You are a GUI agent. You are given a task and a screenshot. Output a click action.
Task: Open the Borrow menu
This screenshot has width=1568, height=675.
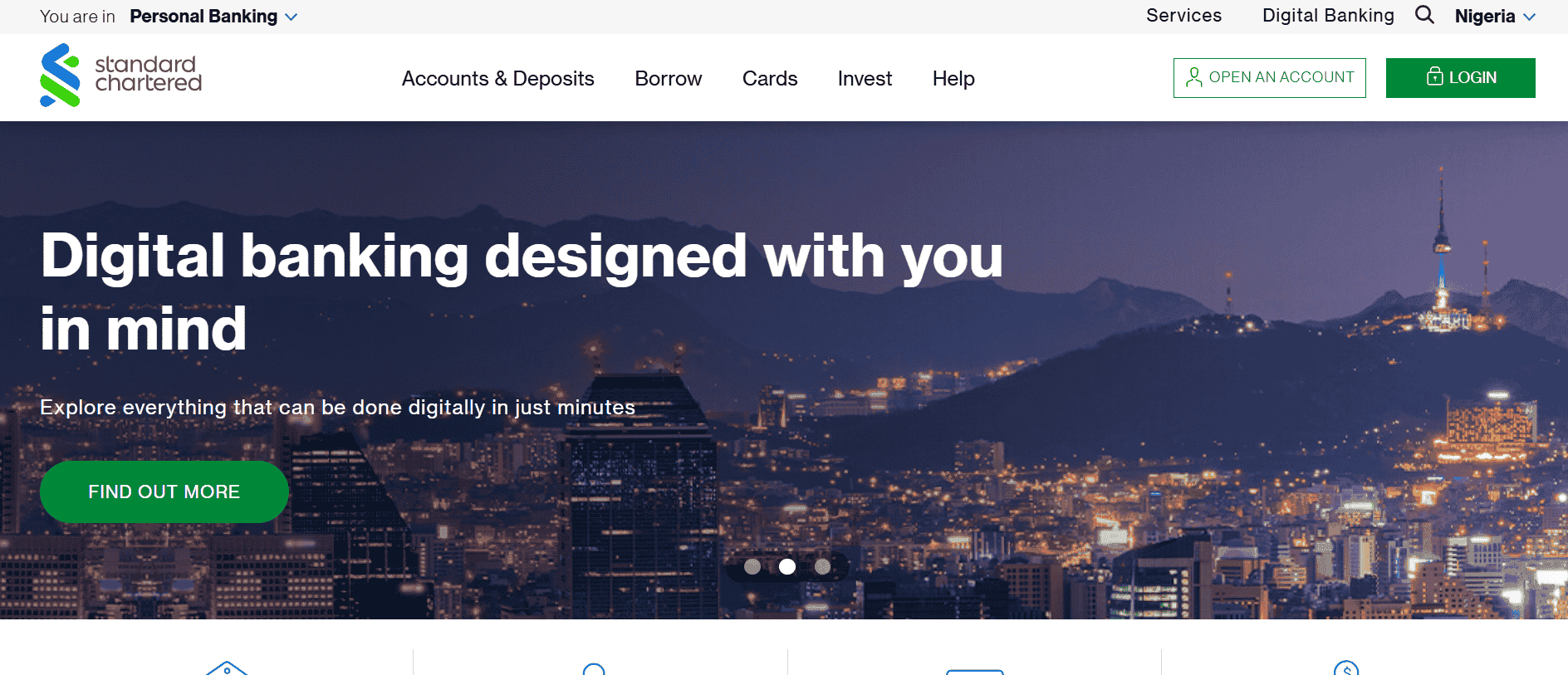(668, 79)
